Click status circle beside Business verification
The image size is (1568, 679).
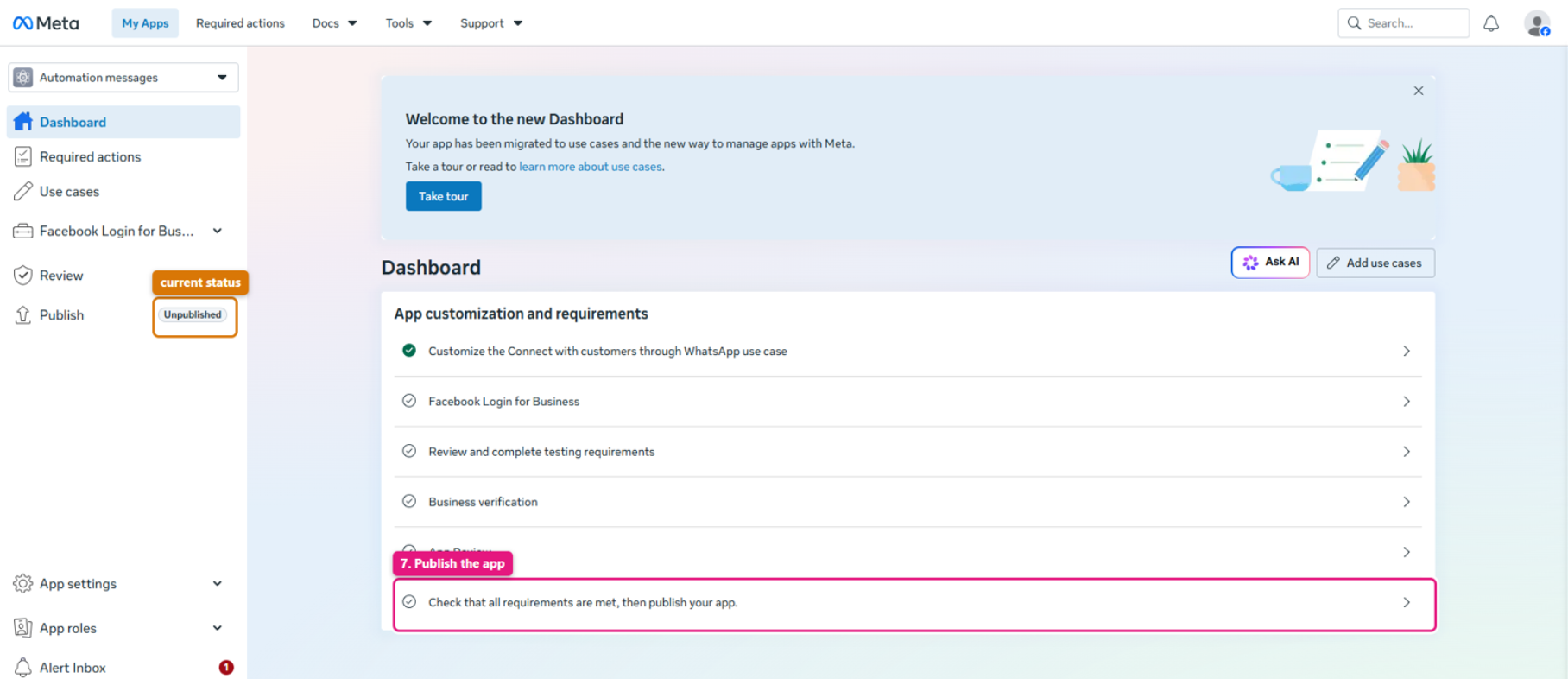click(409, 501)
